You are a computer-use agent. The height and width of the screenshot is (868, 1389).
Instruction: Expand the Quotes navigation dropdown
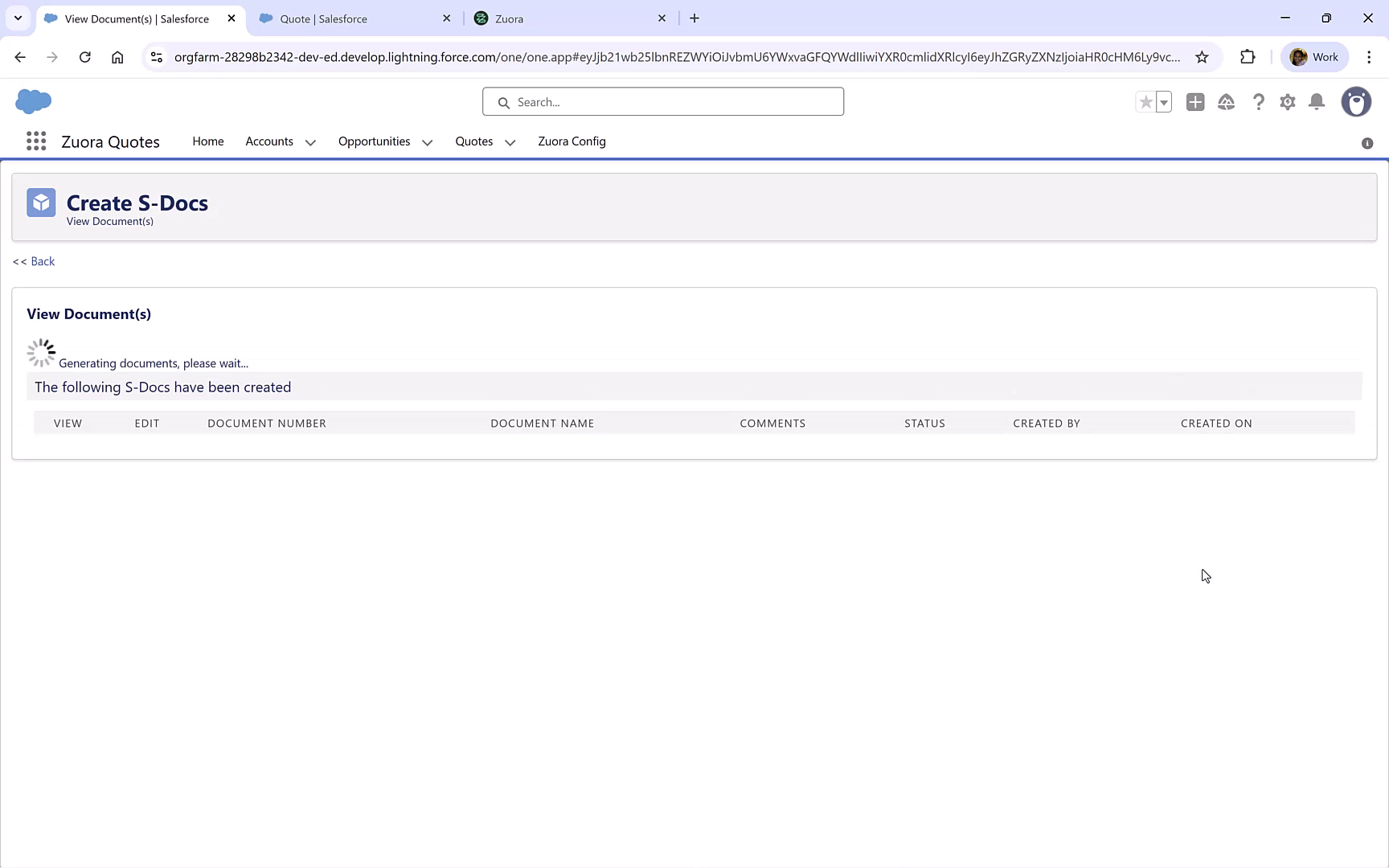point(510,142)
